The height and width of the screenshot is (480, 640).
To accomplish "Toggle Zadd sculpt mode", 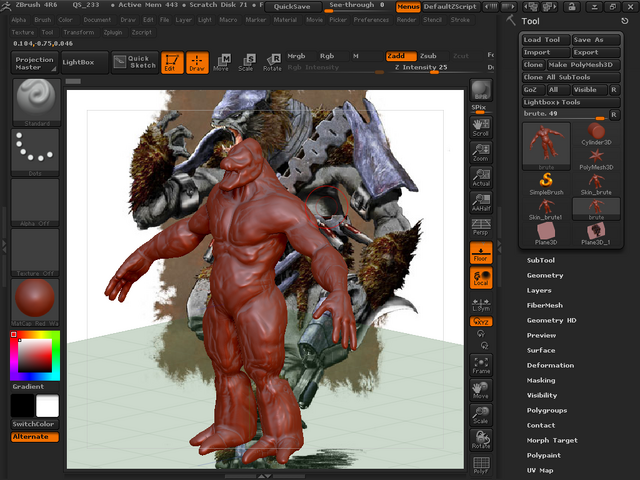I will click(x=401, y=56).
